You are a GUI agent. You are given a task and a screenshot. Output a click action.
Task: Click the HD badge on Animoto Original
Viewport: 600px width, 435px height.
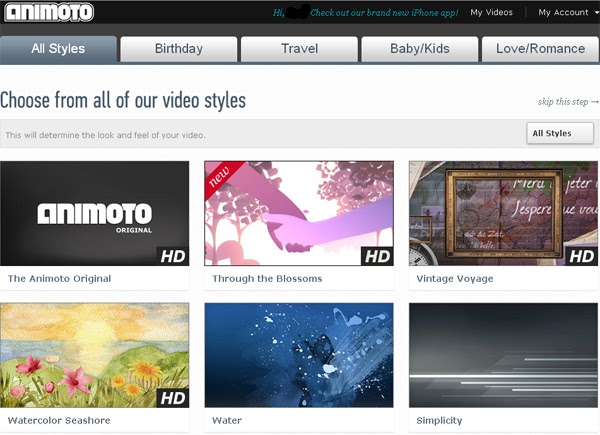[173, 256]
